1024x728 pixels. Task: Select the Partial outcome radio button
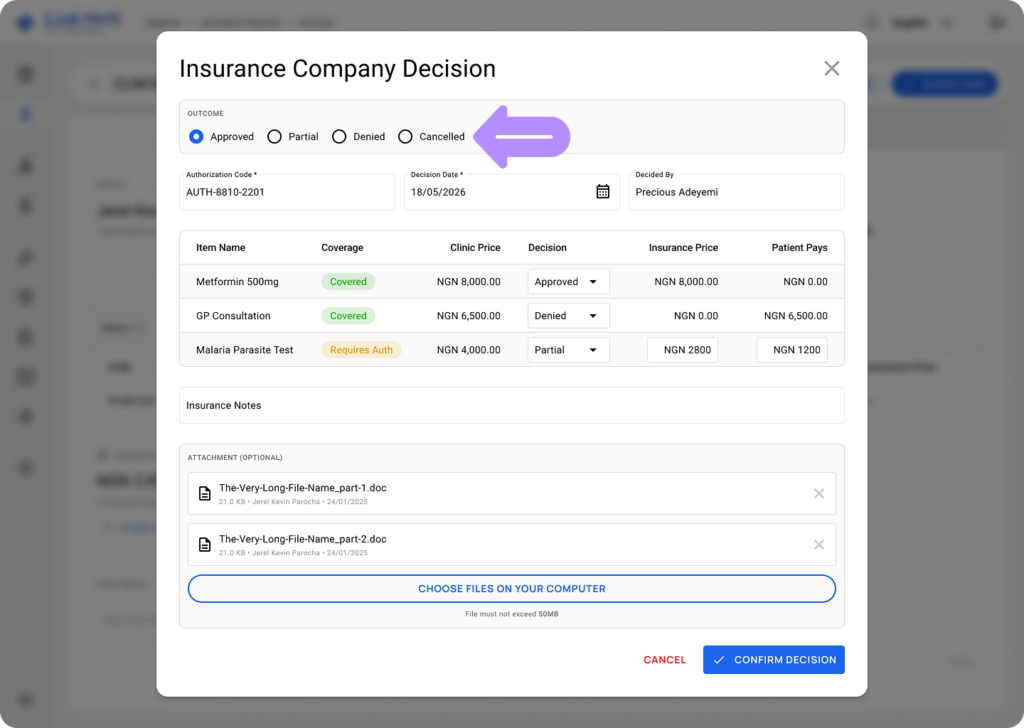[x=274, y=136]
